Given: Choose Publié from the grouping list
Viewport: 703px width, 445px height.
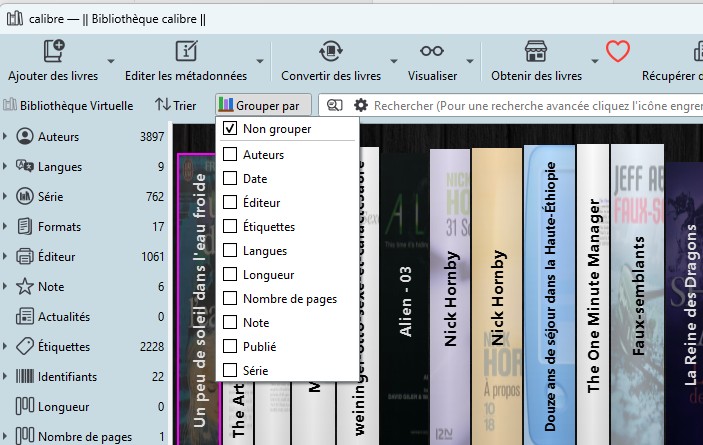Looking at the screenshot, I should (x=230, y=347).
